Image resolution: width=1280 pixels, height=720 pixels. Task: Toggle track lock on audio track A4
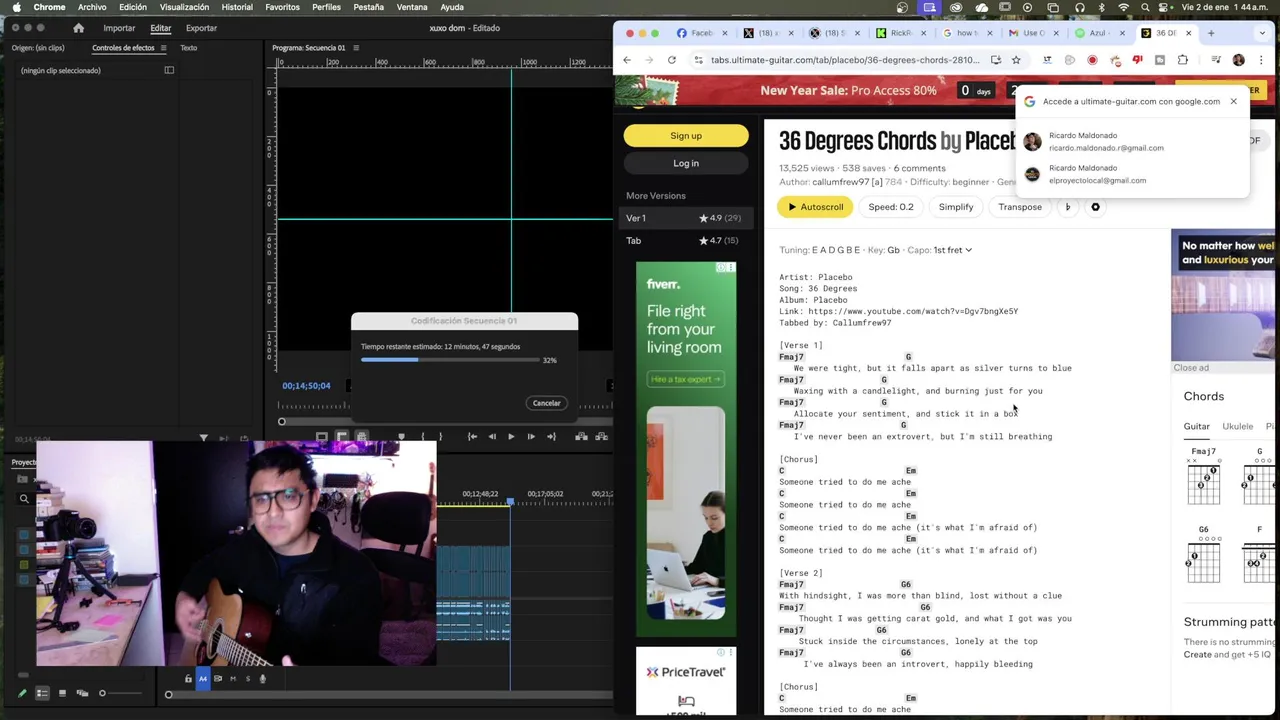click(x=188, y=679)
